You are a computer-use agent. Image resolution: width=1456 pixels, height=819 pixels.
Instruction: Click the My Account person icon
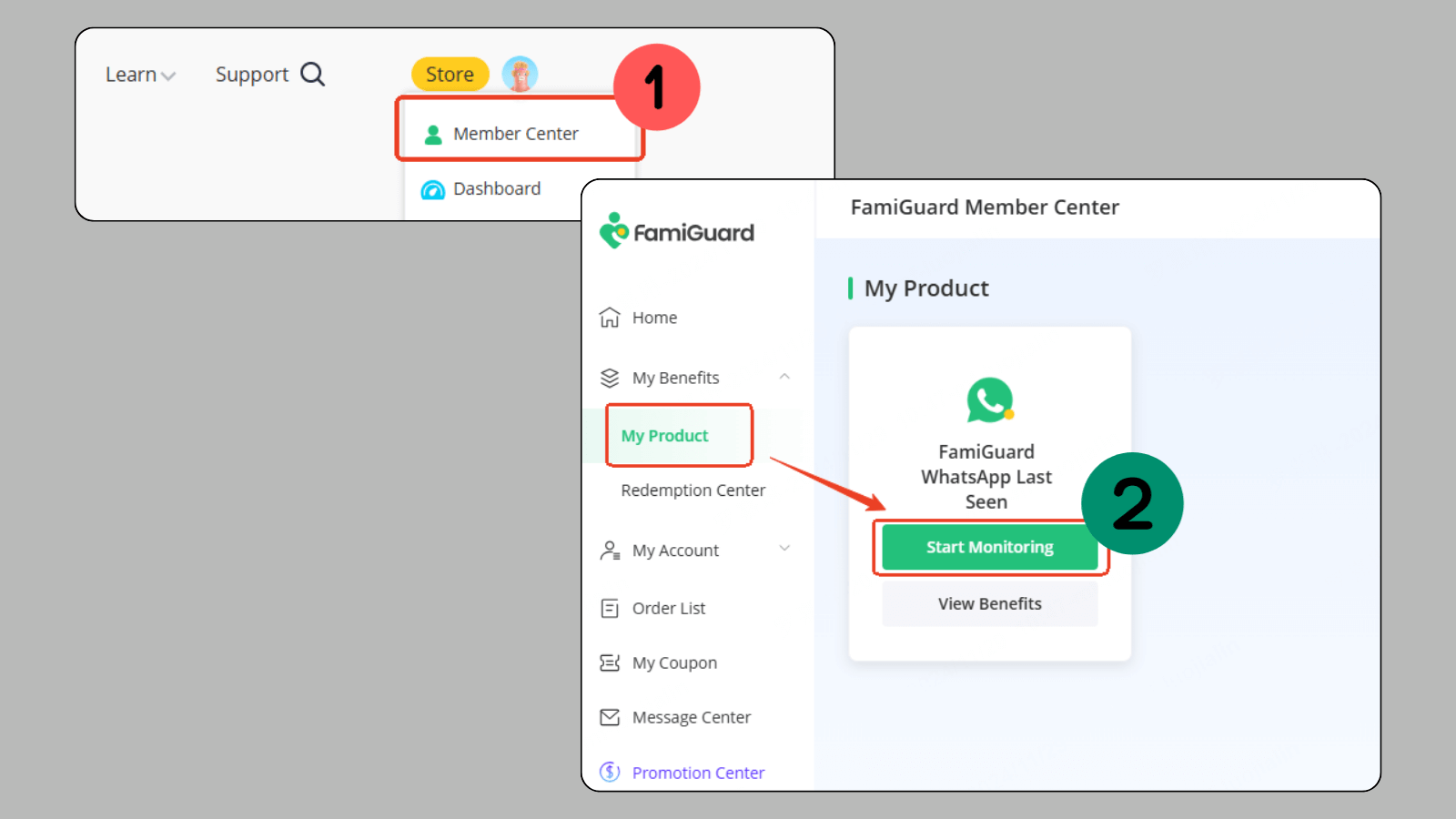point(610,551)
